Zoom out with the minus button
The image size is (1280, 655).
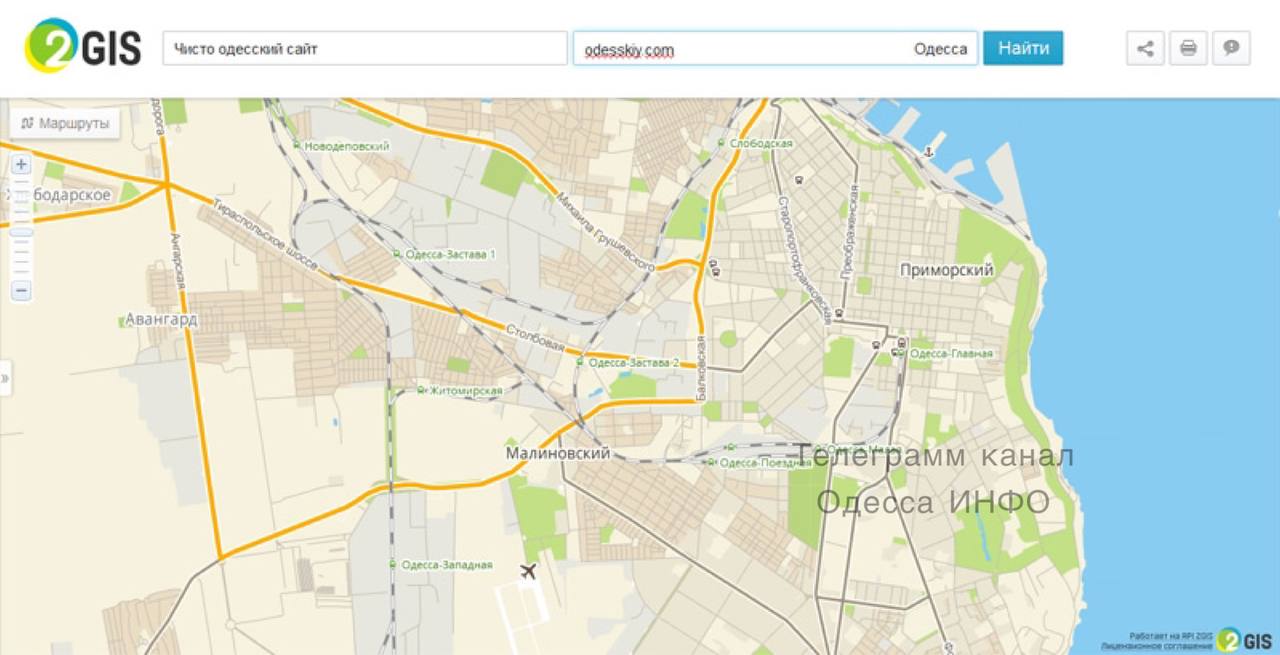(x=21, y=291)
